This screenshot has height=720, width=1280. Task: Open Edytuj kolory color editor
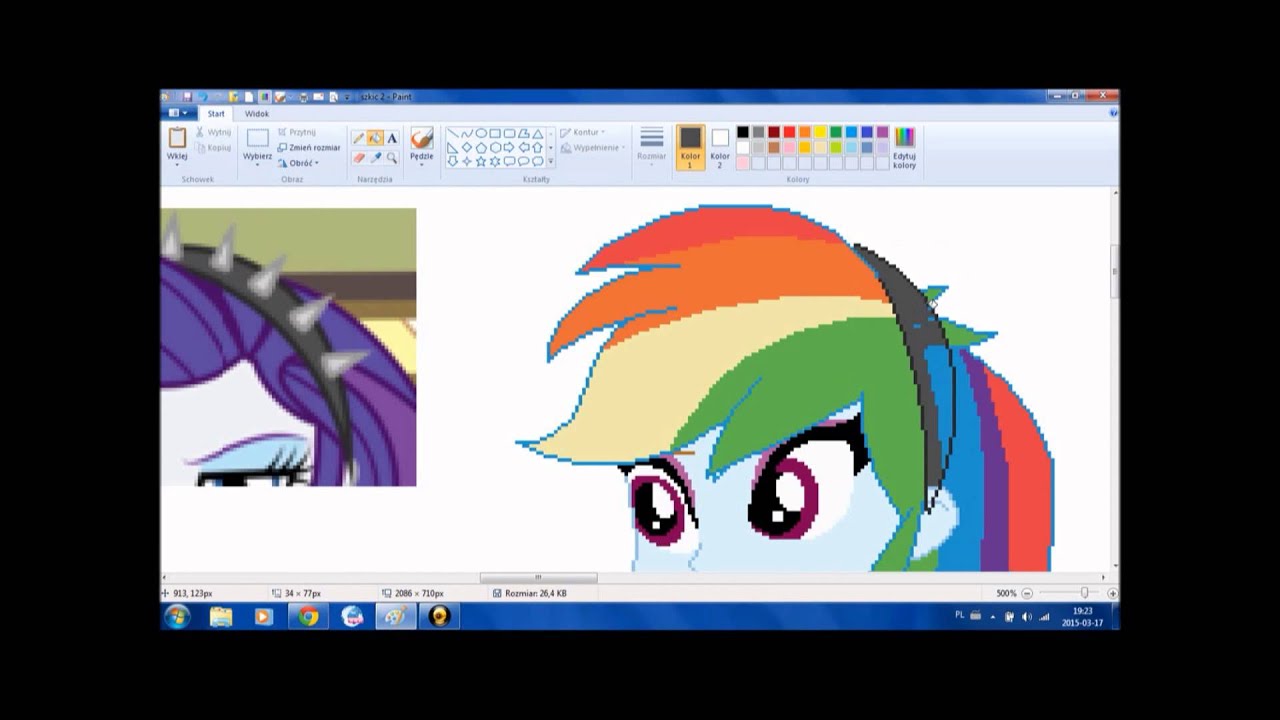click(904, 147)
